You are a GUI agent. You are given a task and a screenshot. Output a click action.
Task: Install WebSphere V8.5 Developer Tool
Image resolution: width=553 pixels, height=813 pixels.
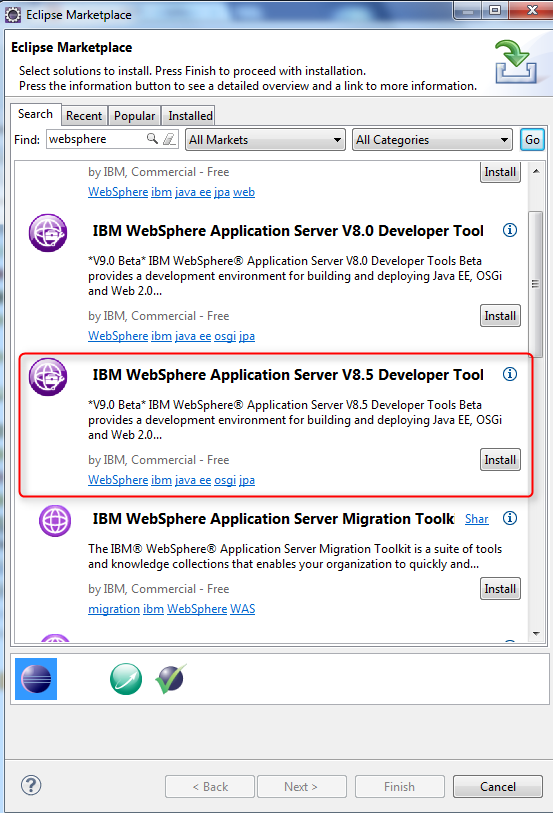click(500, 460)
